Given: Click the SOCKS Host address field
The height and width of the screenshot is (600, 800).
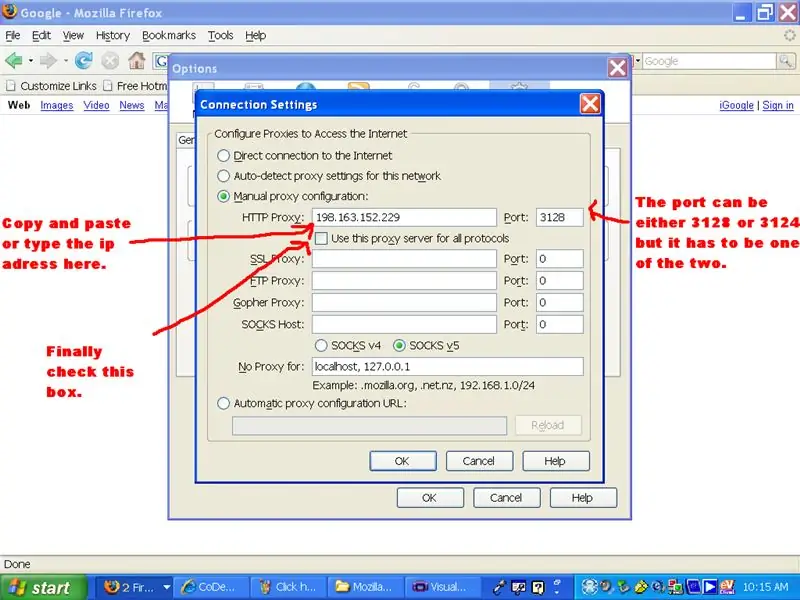Looking at the screenshot, I should click(x=404, y=324).
